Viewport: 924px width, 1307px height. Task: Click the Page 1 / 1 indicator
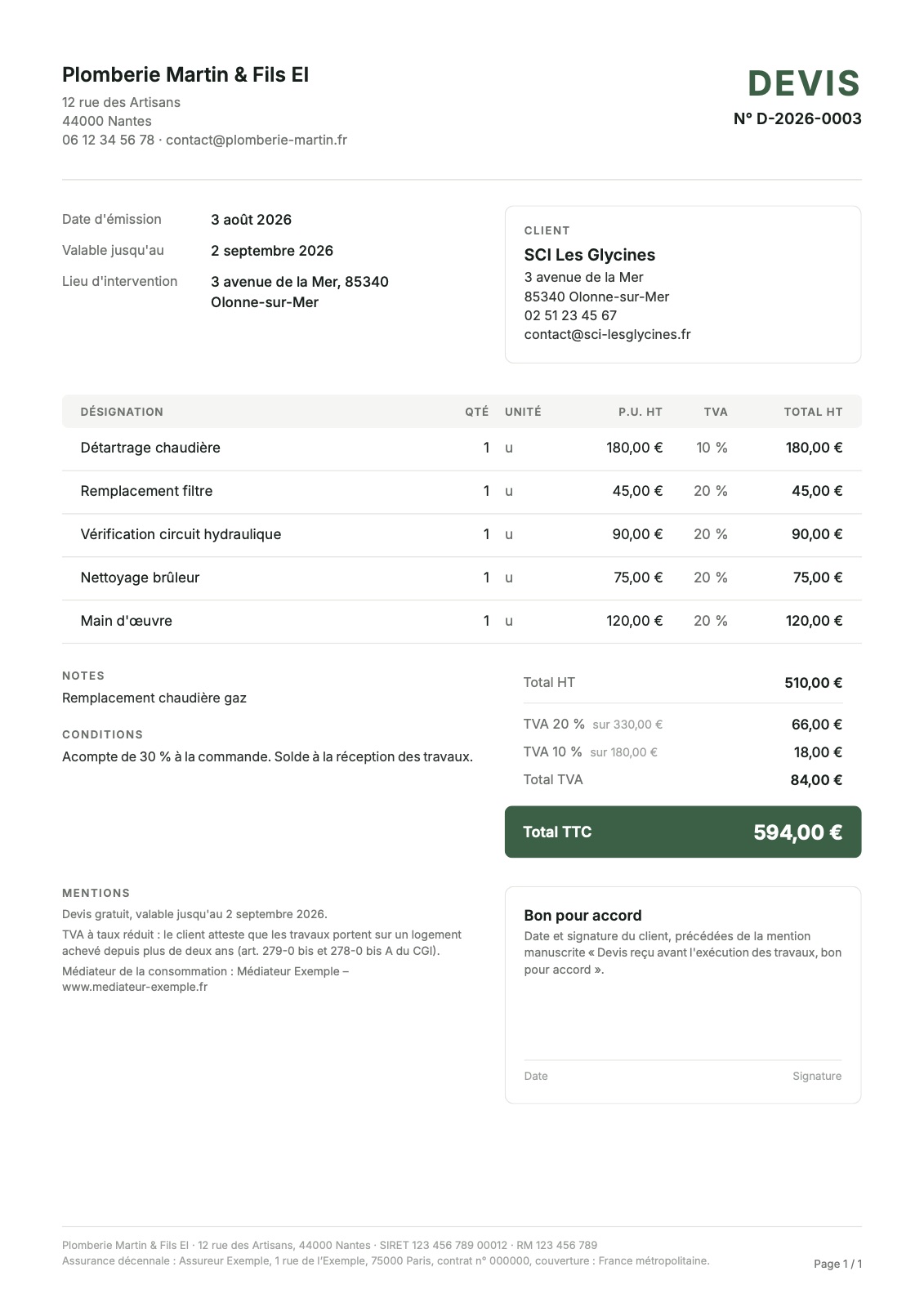tap(837, 1264)
